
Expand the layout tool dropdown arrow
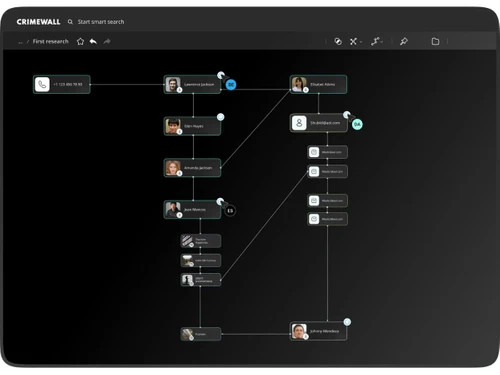(x=361, y=42)
